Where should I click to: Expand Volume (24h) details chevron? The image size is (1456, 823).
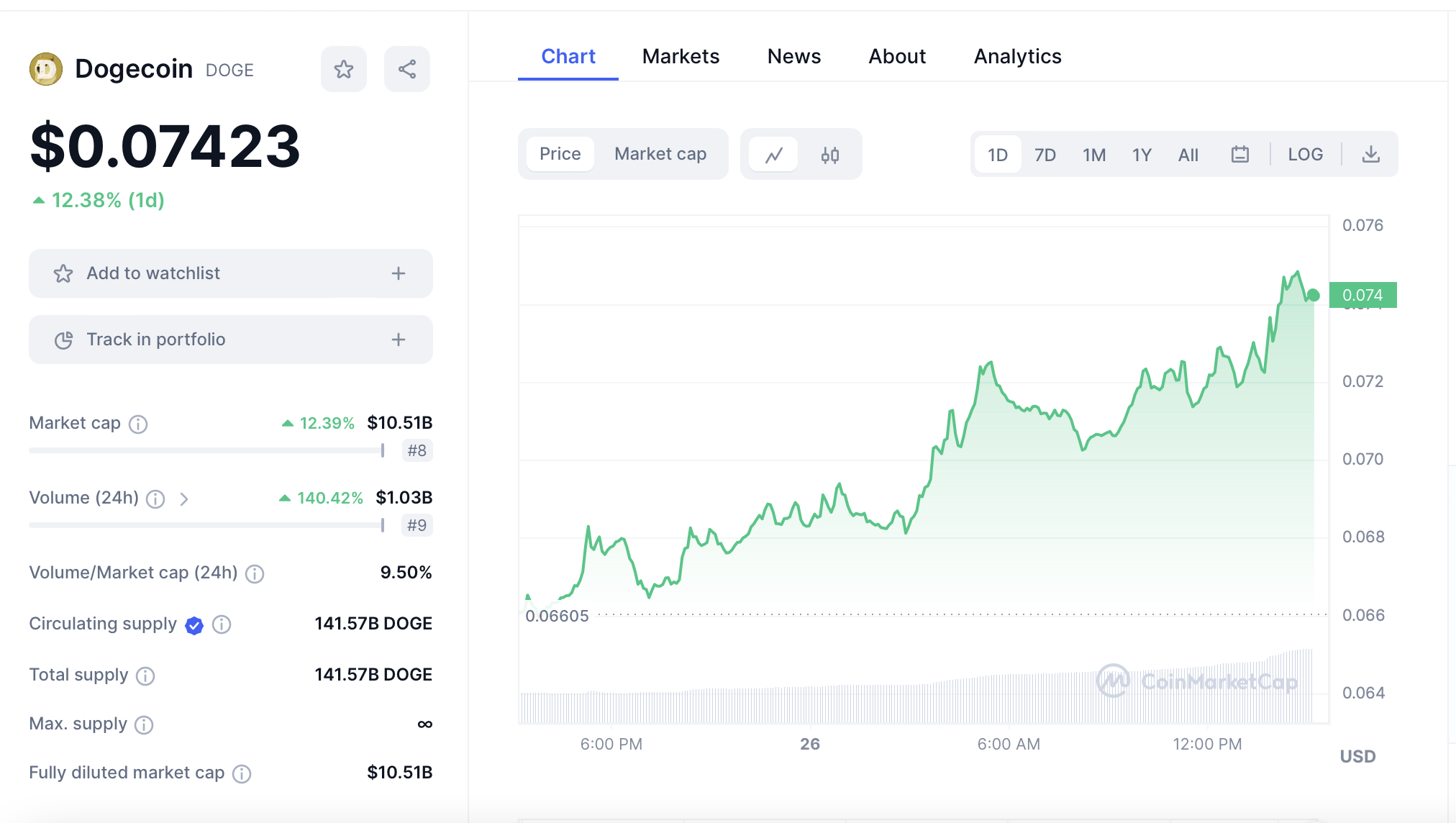[184, 499]
